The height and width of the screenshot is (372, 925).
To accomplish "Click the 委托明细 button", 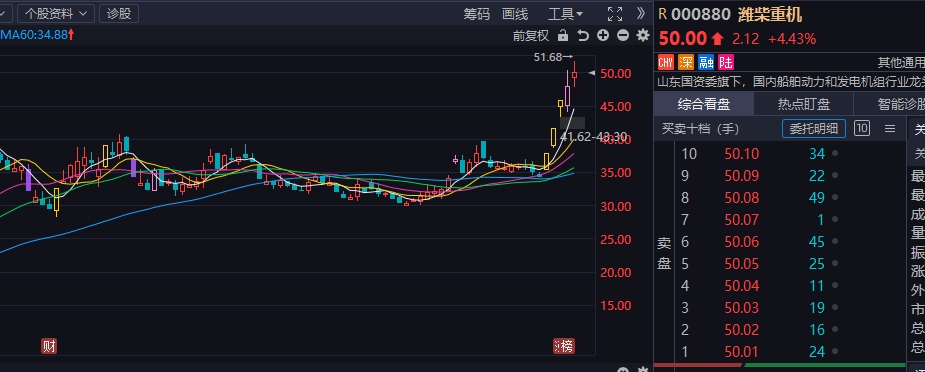I will (x=814, y=128).
